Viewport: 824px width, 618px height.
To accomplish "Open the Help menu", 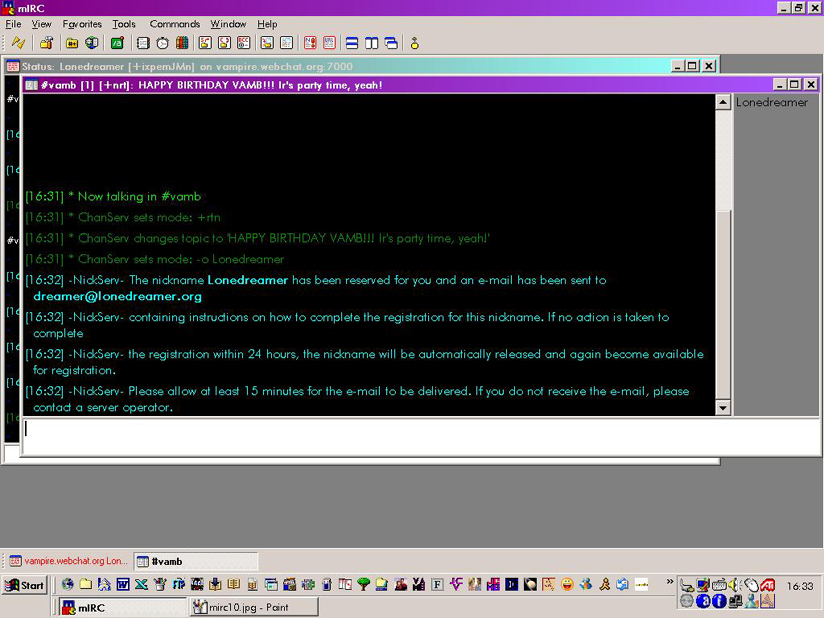I will tap(267, 24).
